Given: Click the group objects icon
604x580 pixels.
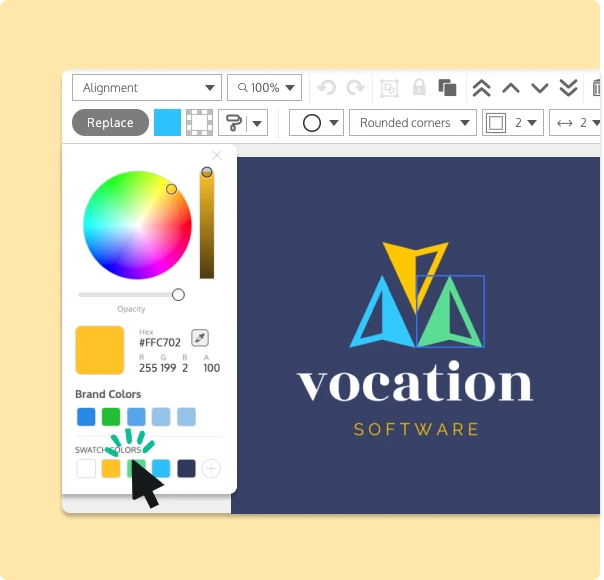Looking at the screenshot, I should 389,88.
